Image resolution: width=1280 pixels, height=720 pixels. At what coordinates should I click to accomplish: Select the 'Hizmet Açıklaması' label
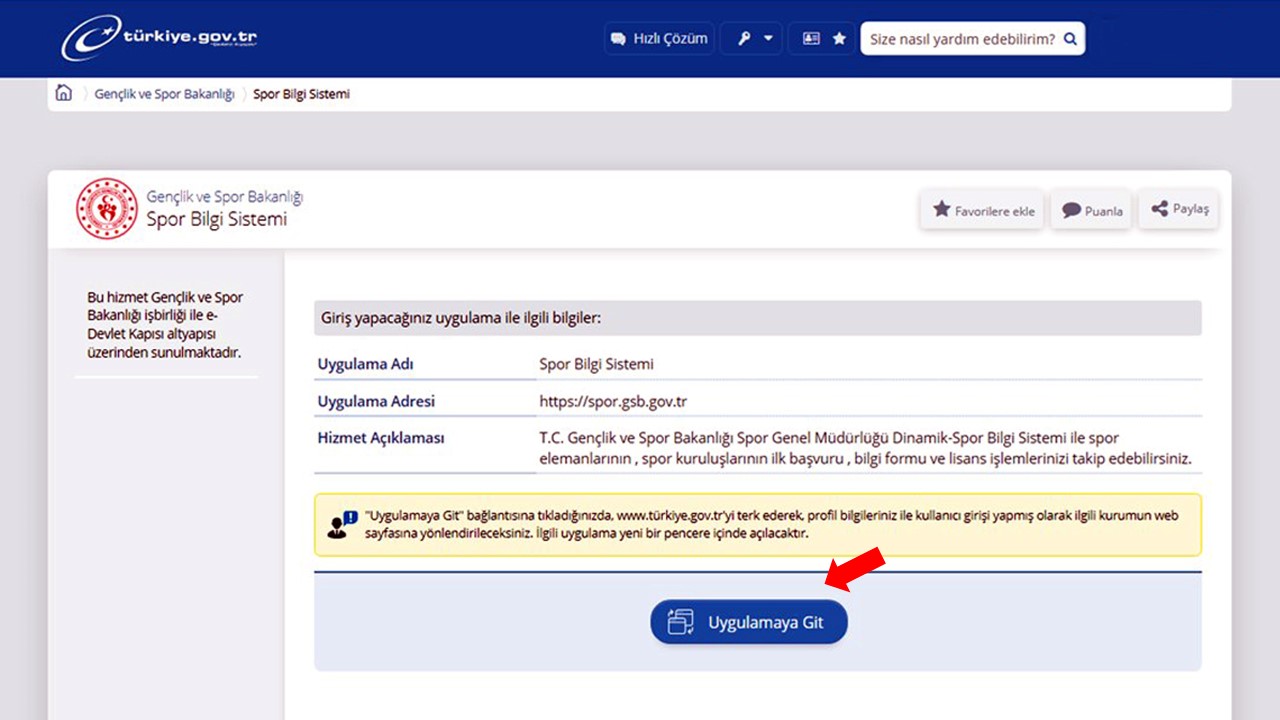[381, 438]
